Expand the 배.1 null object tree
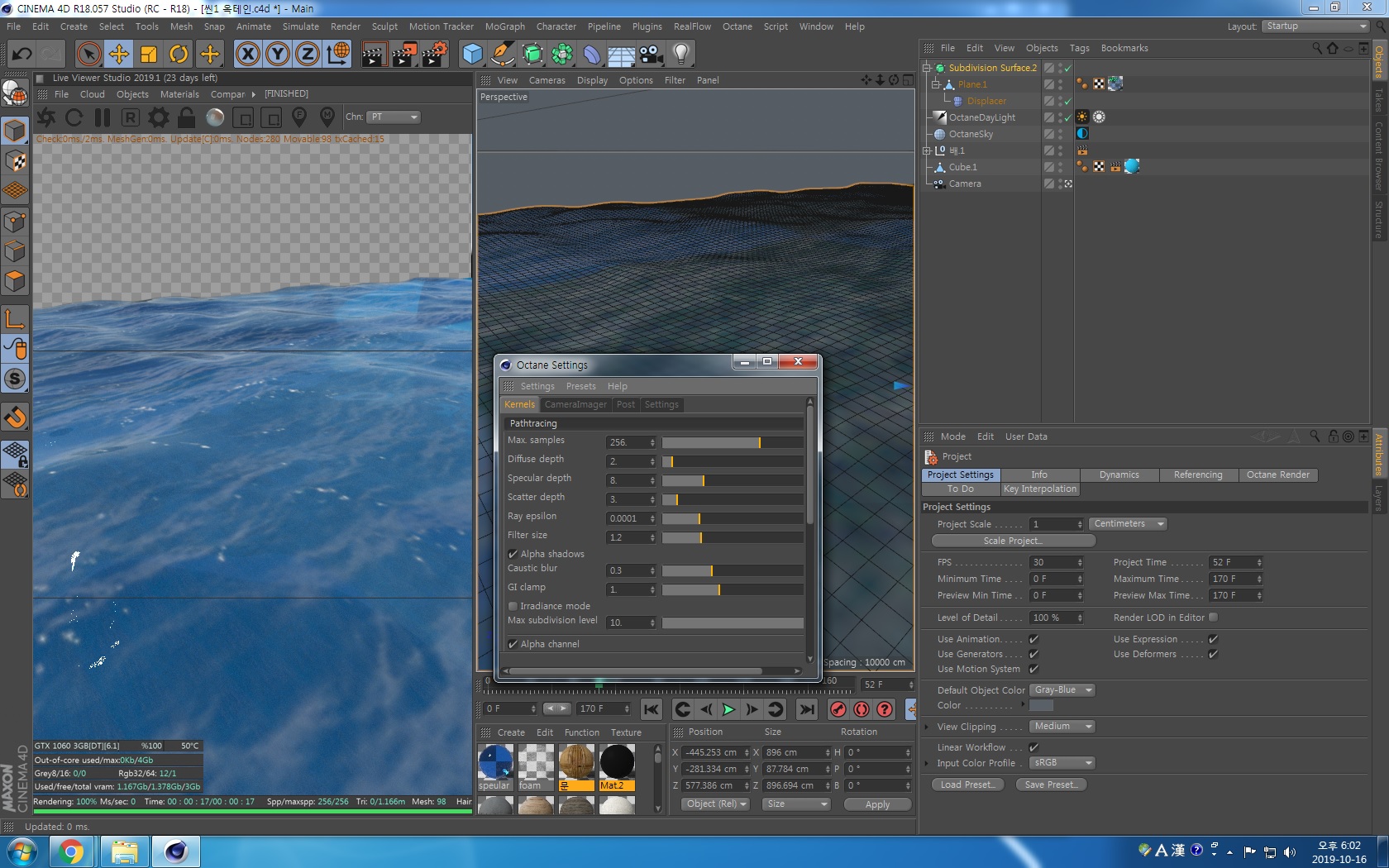Image resolution: width=1389 pixels, height=868 pixels. point(927,150)
